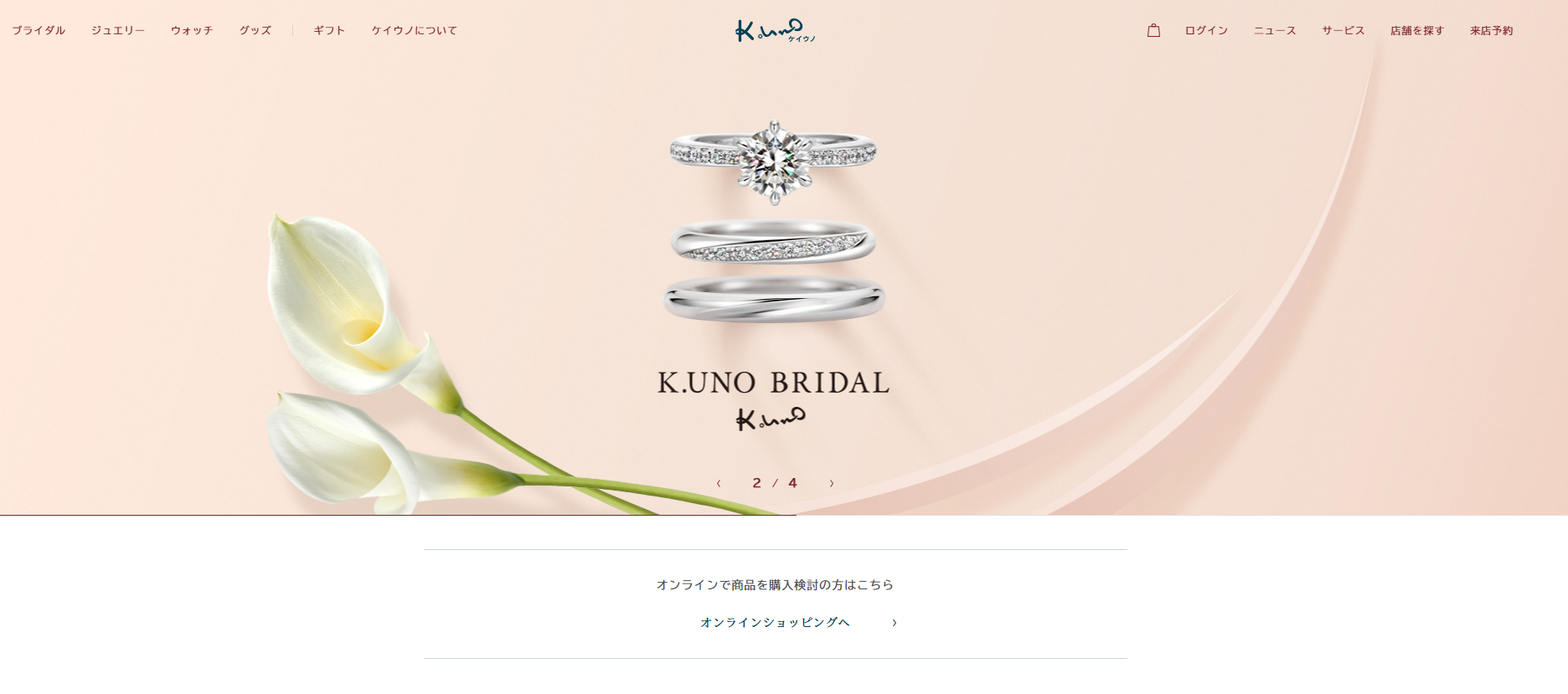The image size is (1568, 694).
Task: Advance carousel with right arrow
Action: [x=832, y=483]
